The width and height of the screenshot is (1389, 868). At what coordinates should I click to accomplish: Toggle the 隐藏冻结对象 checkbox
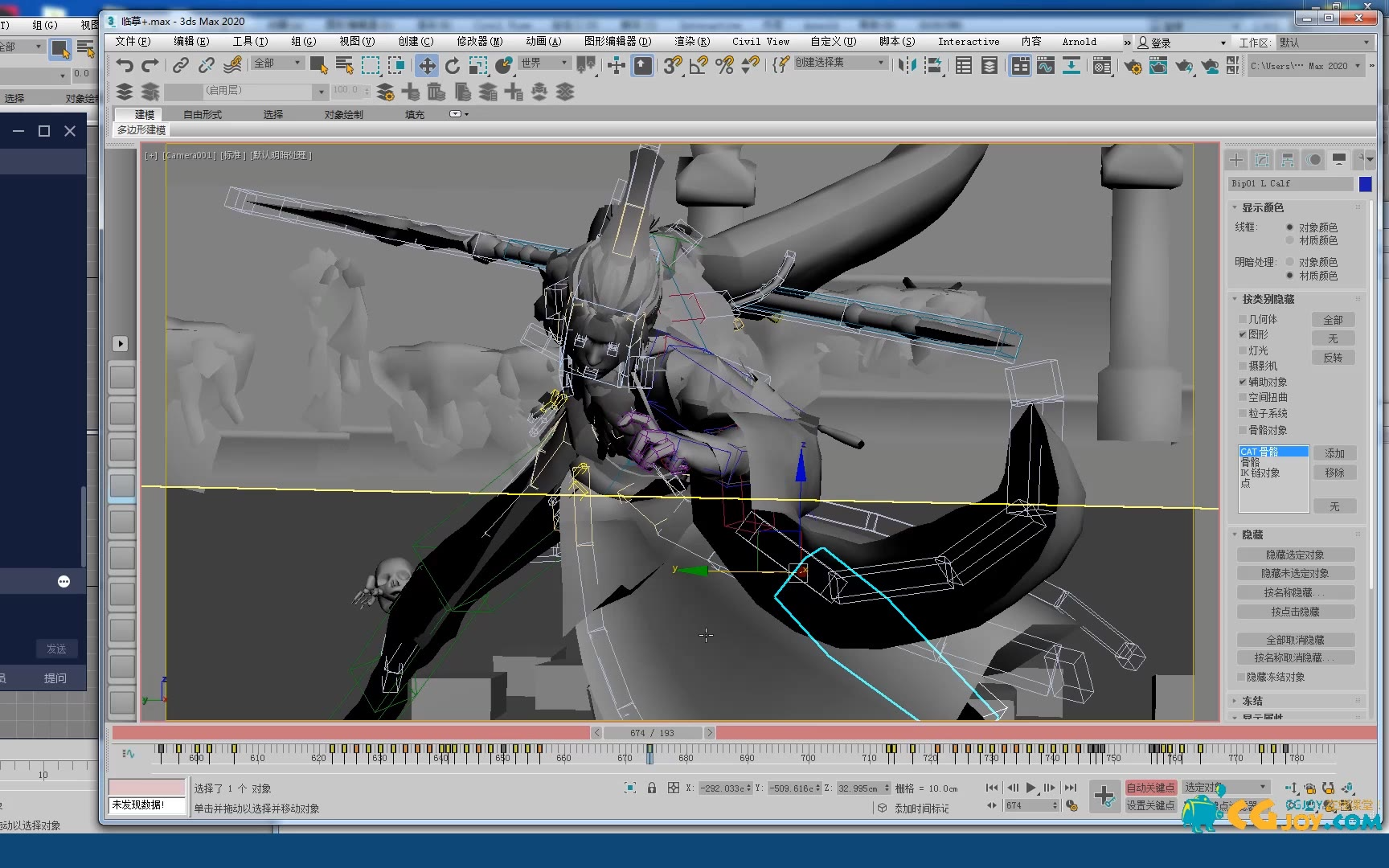coord(1242,678)
